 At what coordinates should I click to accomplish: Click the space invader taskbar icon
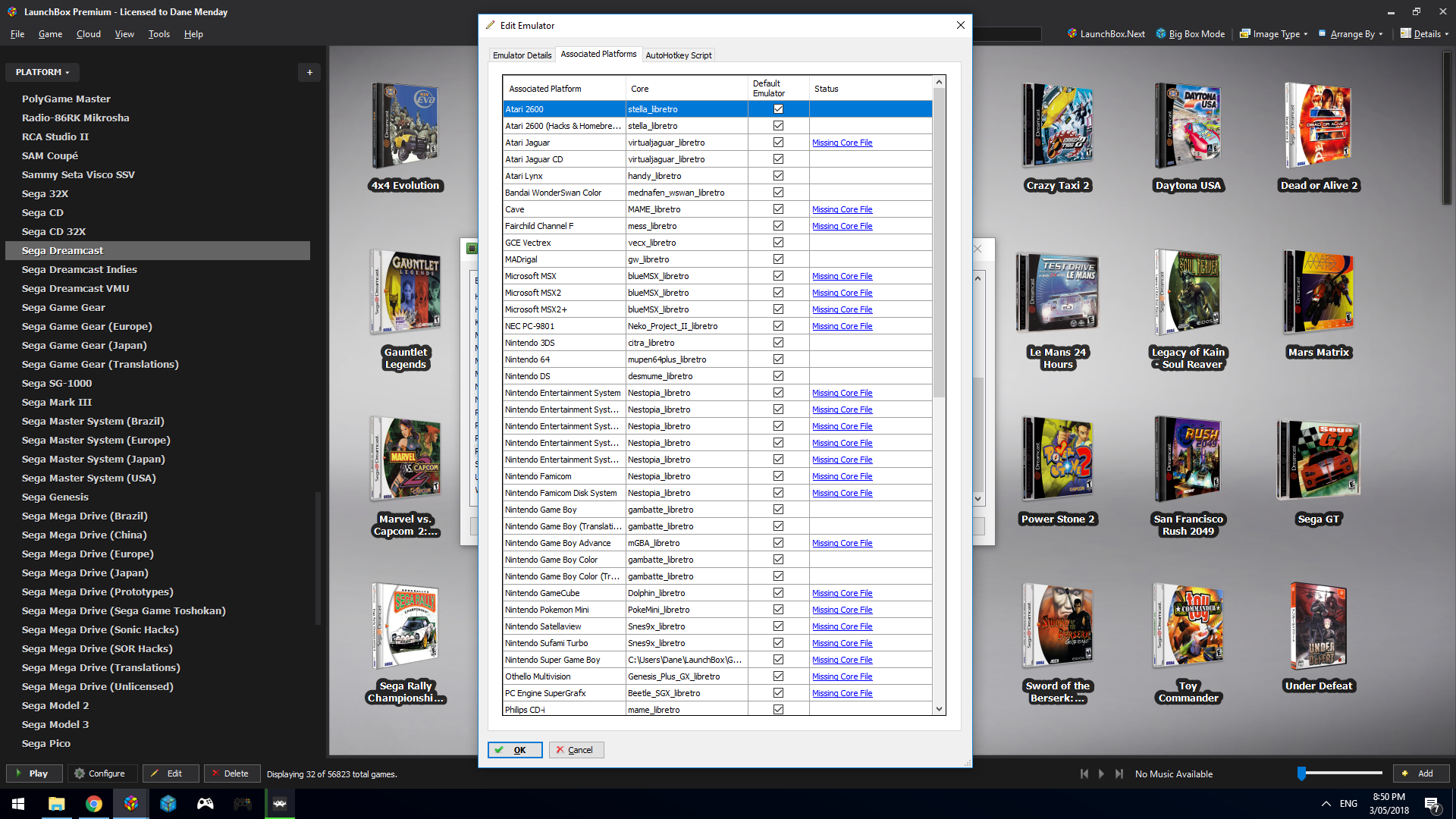click(279, 804)
